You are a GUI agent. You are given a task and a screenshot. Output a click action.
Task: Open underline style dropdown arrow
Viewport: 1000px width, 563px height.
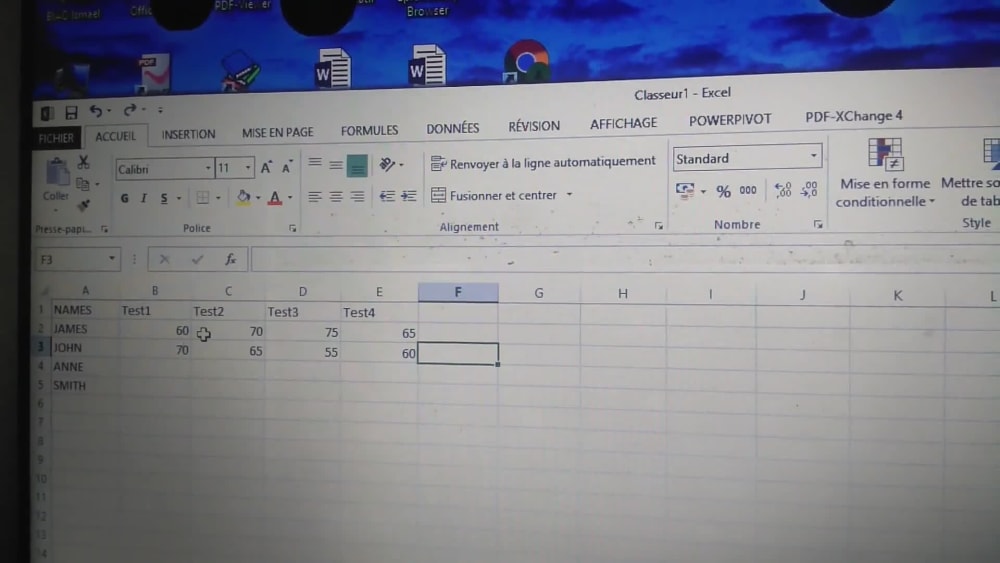point(179,198)
